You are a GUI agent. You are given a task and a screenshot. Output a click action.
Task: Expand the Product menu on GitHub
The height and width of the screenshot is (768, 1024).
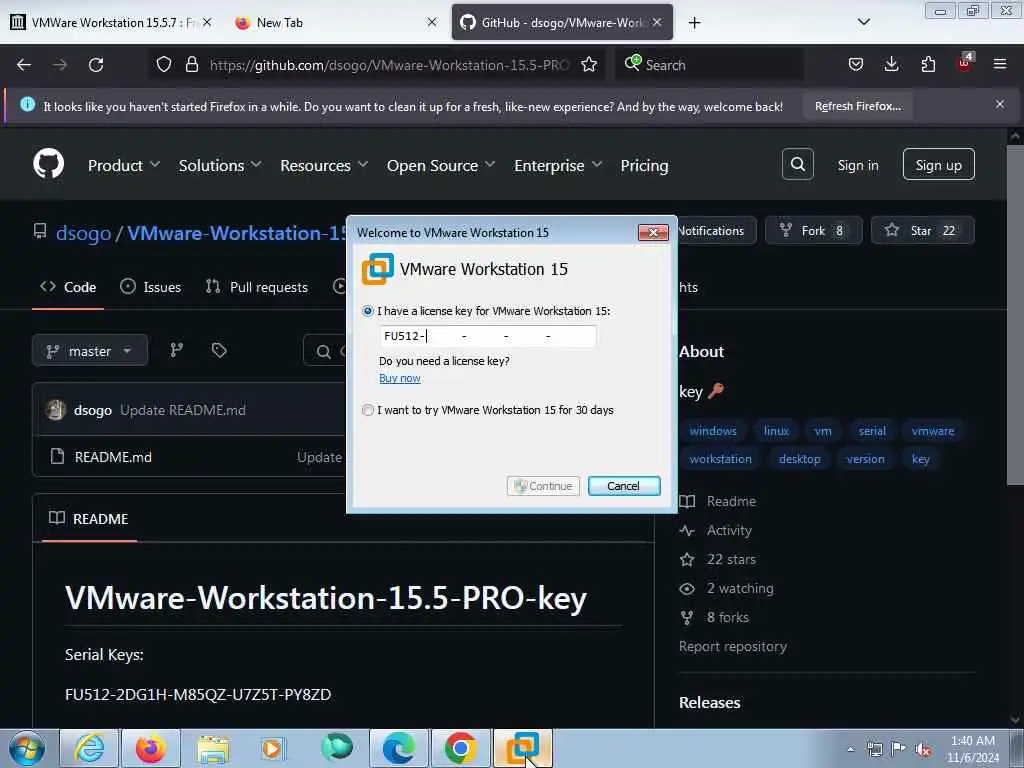123,165
